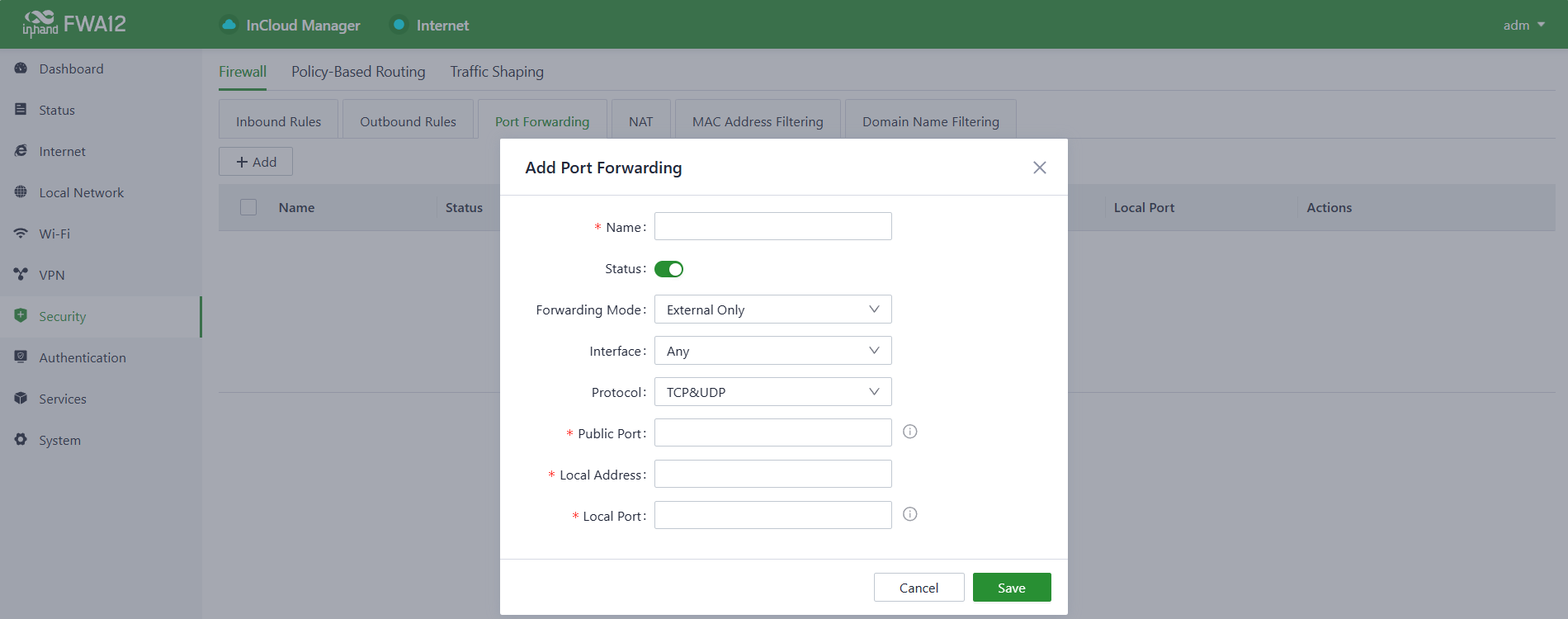Open the Traffic Shaping tab

click(x=496, y=72)
